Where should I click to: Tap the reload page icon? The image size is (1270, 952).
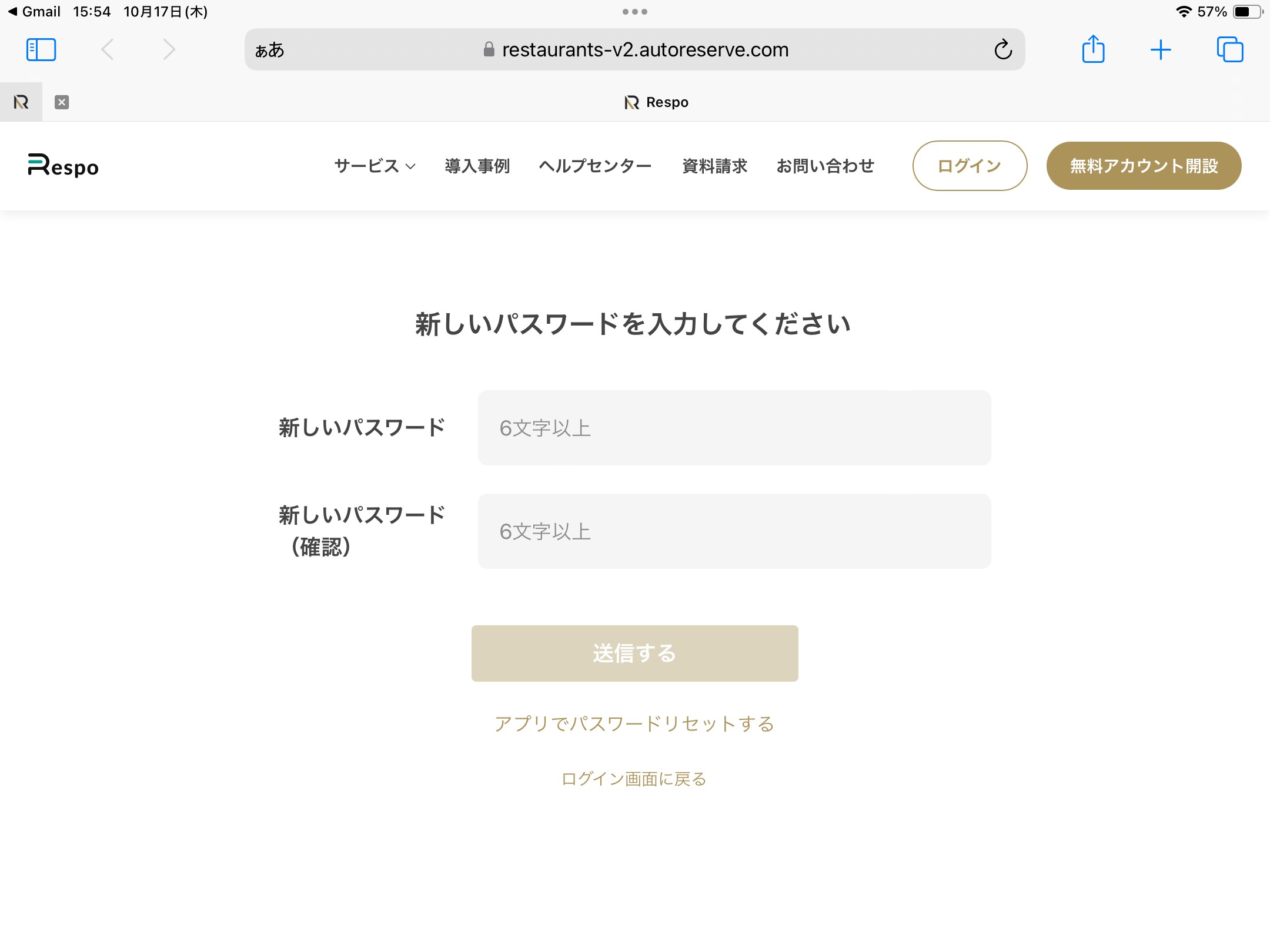(x=1003, y=50)
